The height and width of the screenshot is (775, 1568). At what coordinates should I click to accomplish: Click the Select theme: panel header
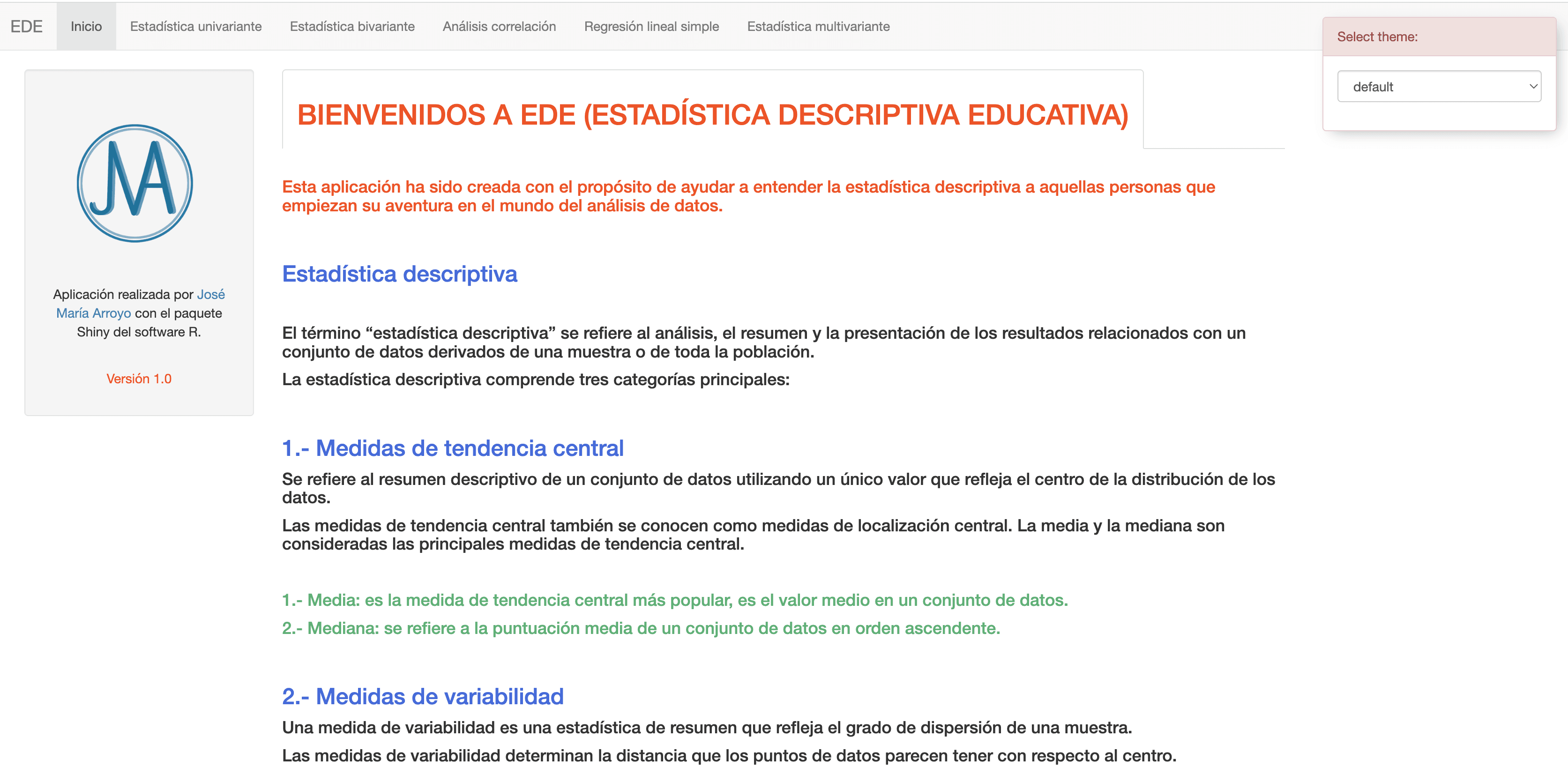pos(1439,37)
